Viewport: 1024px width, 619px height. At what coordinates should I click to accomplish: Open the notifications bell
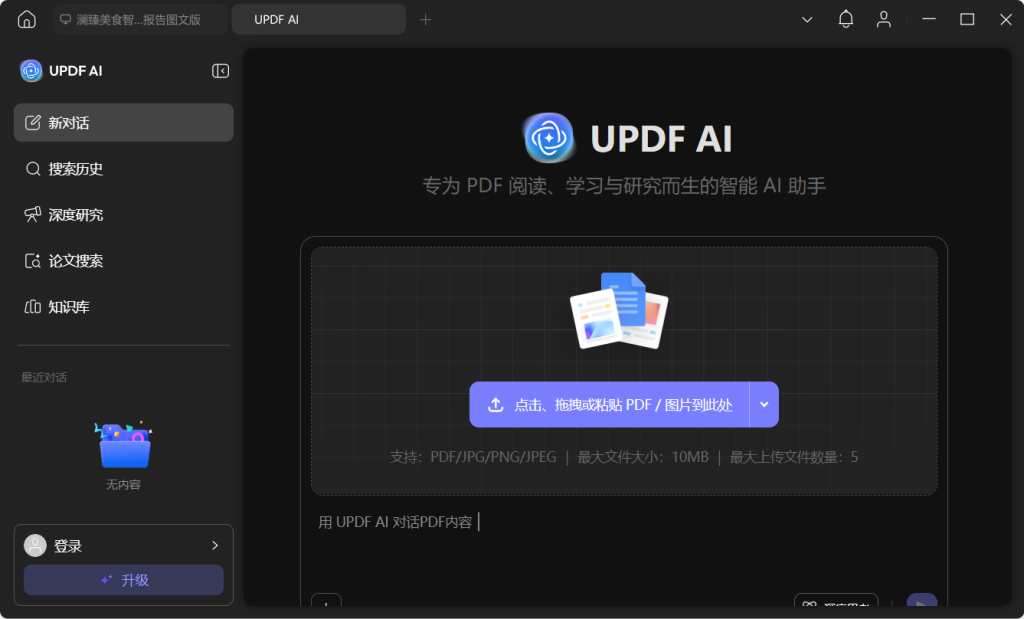pyautogui.click(x=845, y=19)
